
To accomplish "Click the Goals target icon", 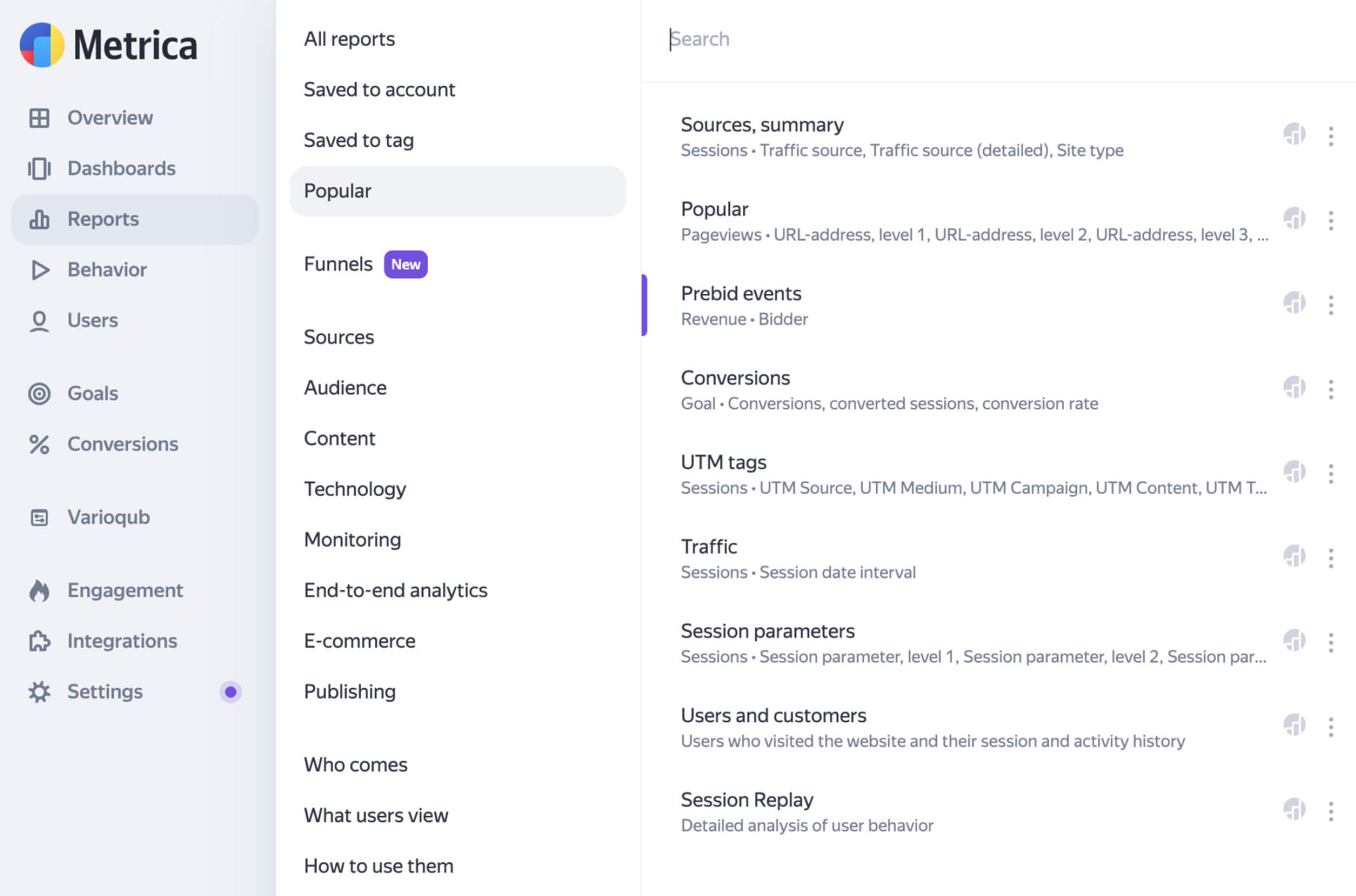I will [39, 393].
